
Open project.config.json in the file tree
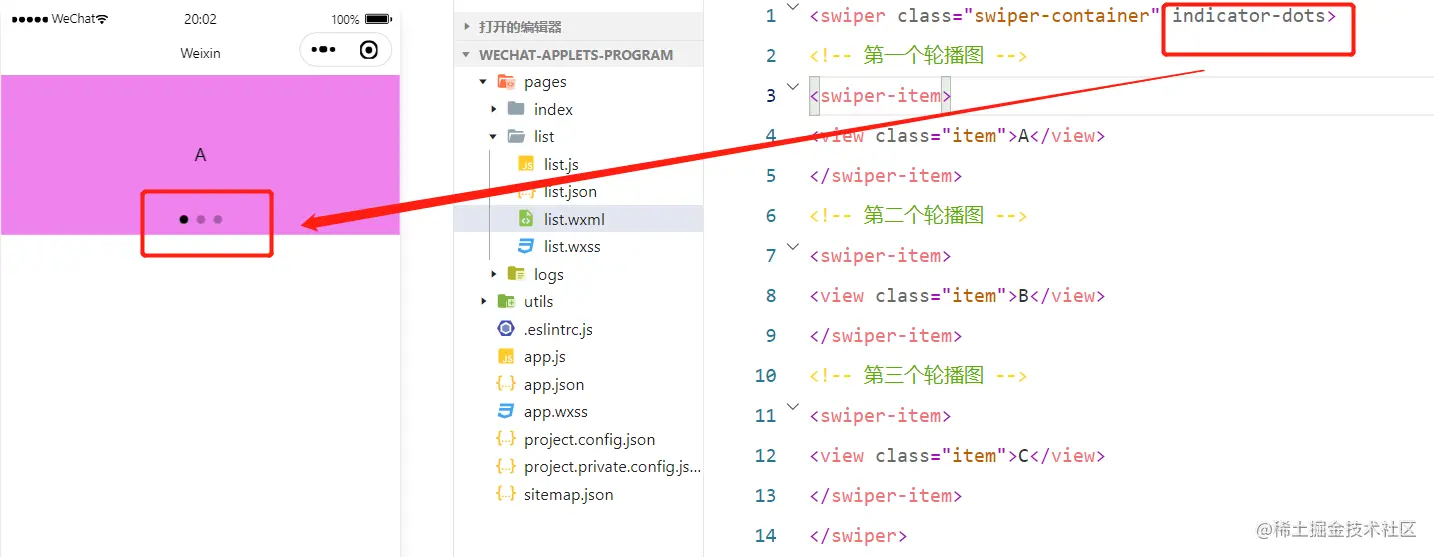click(x=590, y=439)
